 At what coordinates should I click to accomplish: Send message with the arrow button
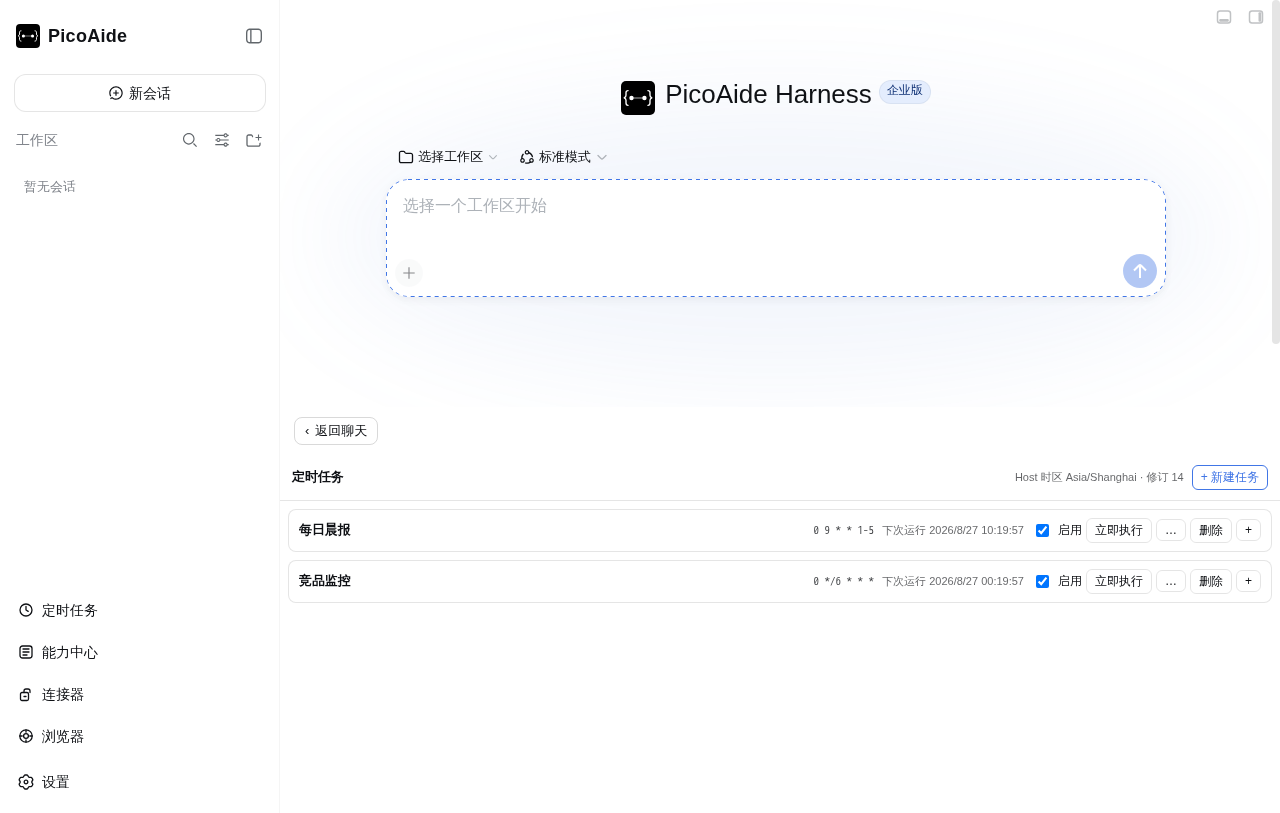pos(1140,271)
